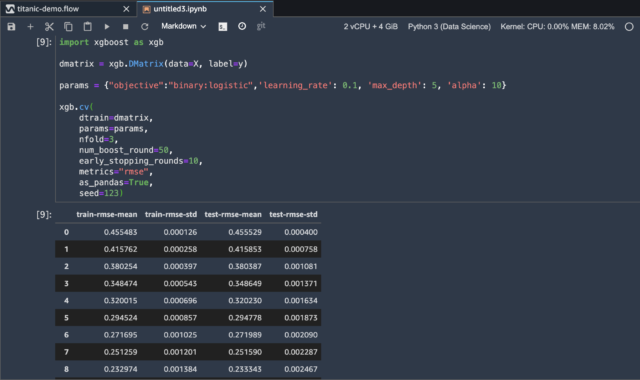640x380 pixels.
Task: Switch kernel Python 3 (Data Science)
Action: 449,27
